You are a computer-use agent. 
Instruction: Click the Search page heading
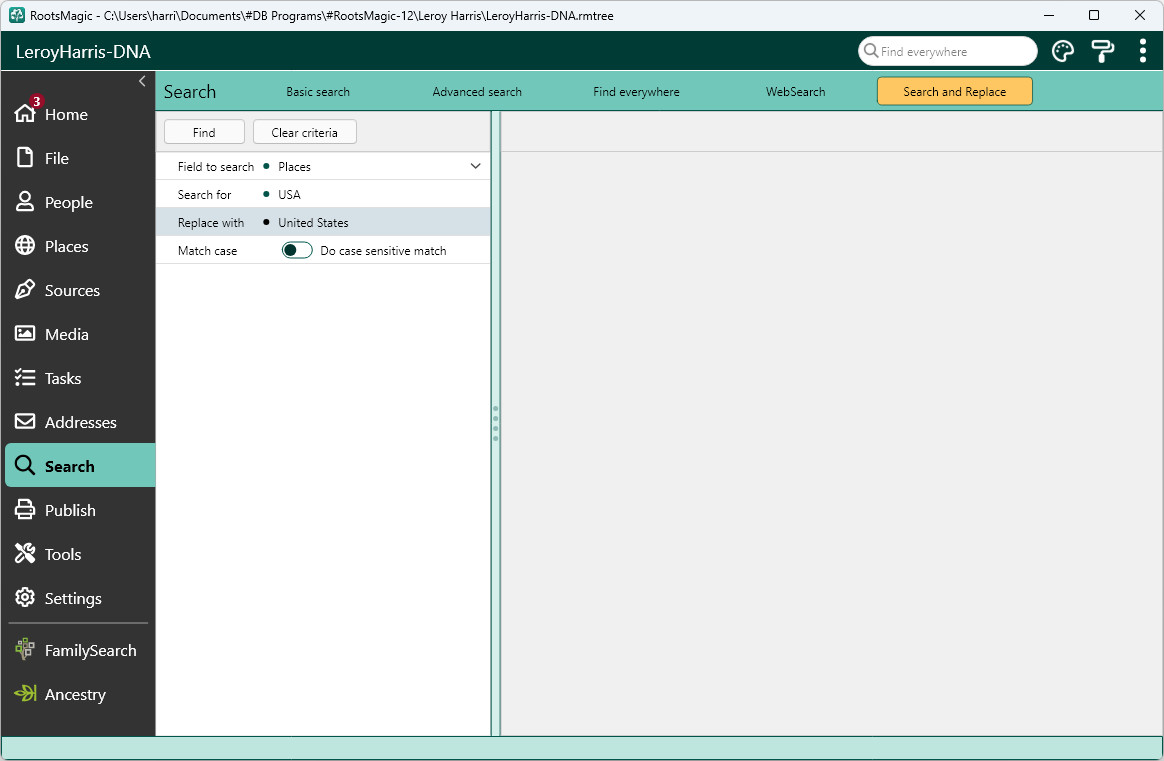(x=190, y=91)
